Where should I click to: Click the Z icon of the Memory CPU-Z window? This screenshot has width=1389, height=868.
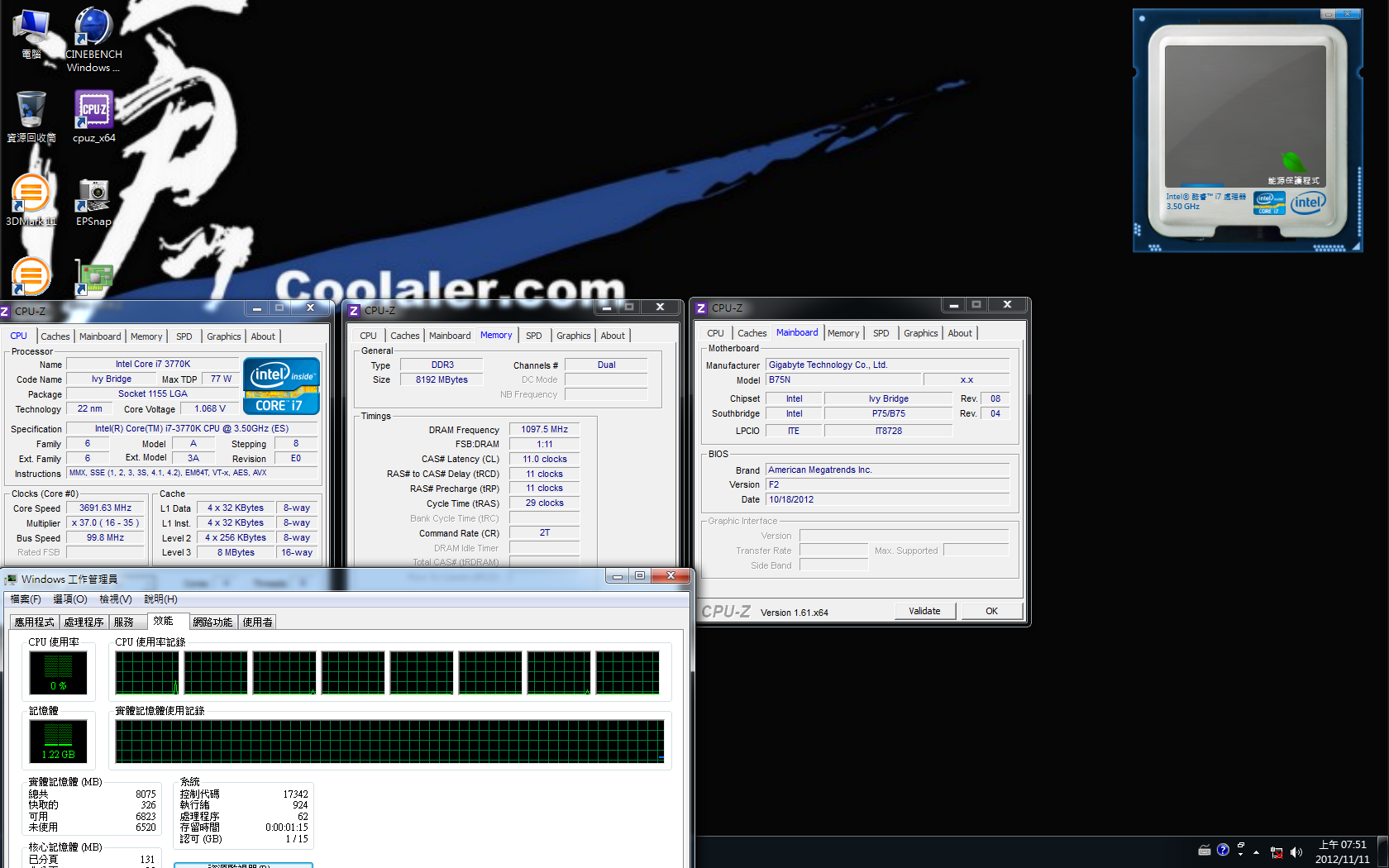coord(354,311)
